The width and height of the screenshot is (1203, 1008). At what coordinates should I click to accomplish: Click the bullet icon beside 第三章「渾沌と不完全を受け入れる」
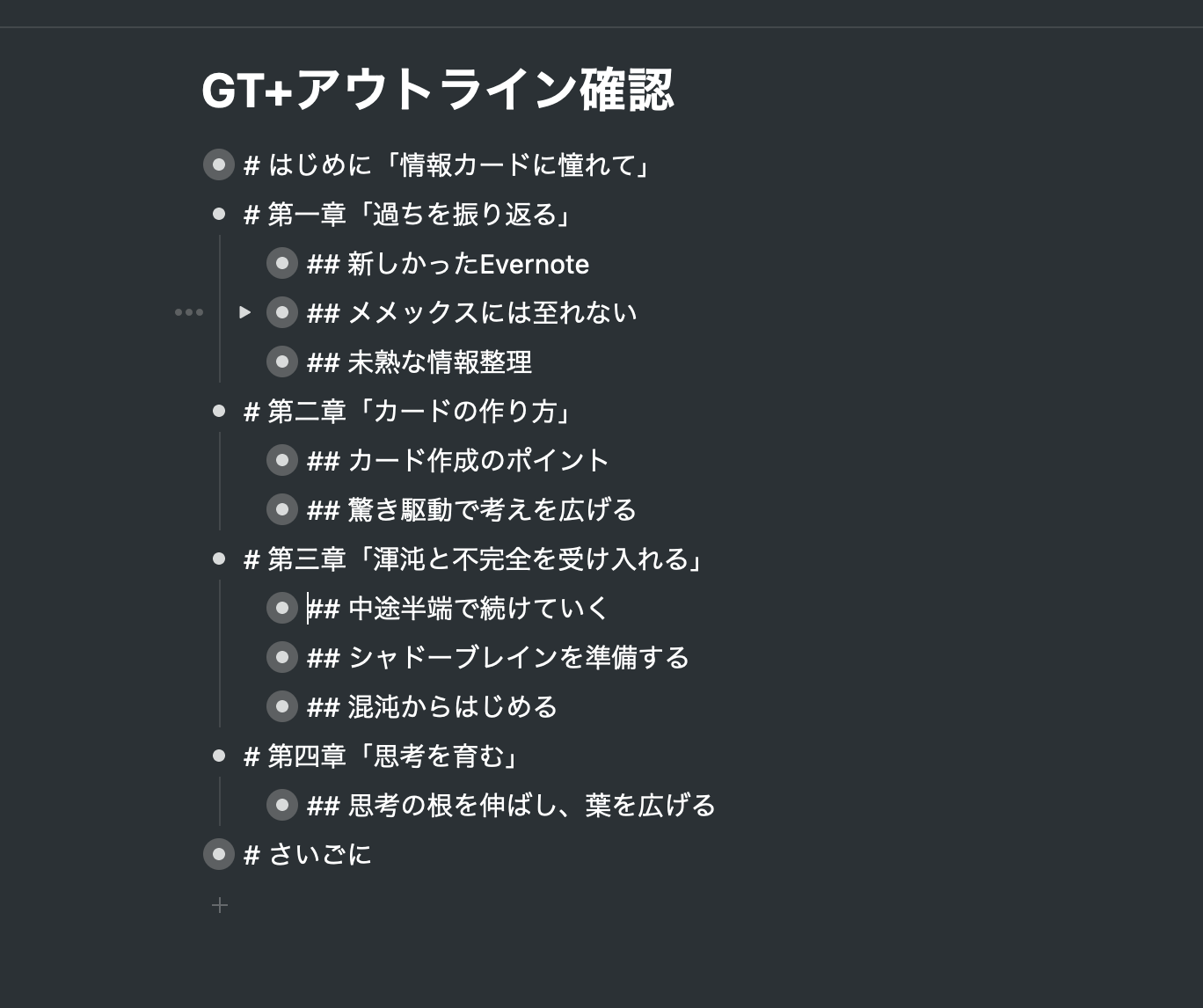click(x=219, y=559)
